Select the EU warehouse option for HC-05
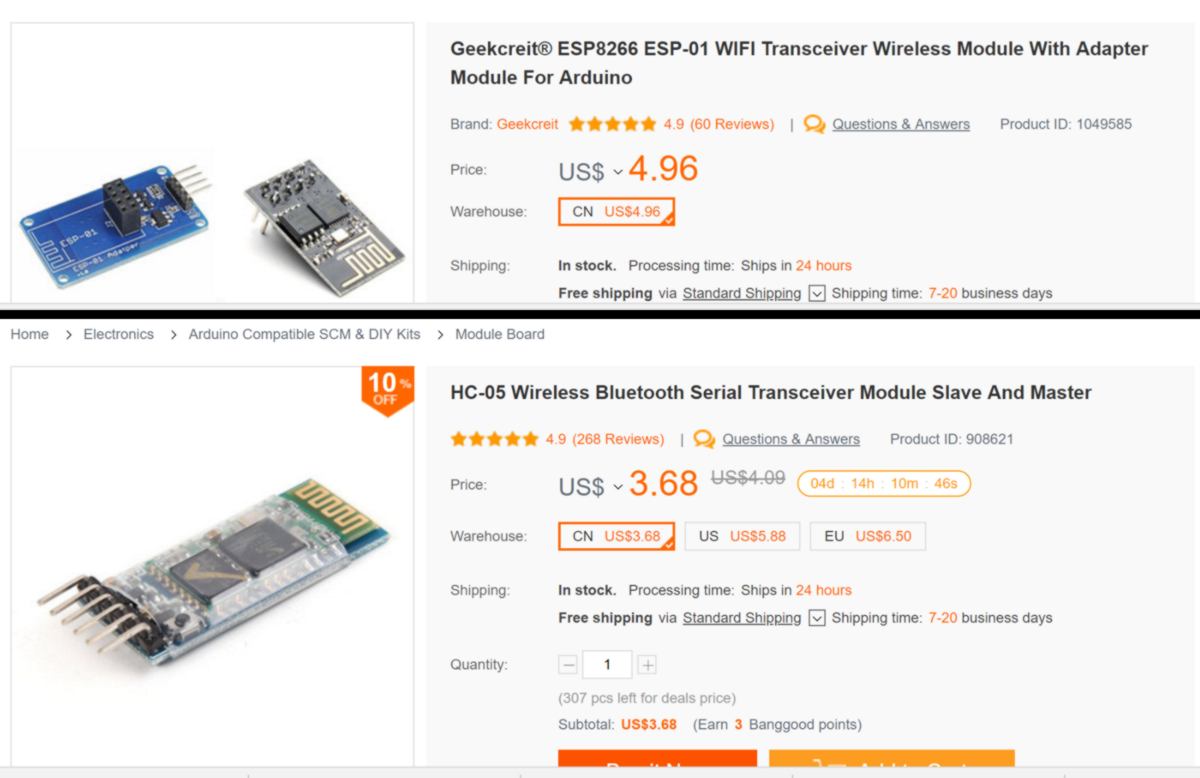1200x778 pixels. click(x=867, y=536)
